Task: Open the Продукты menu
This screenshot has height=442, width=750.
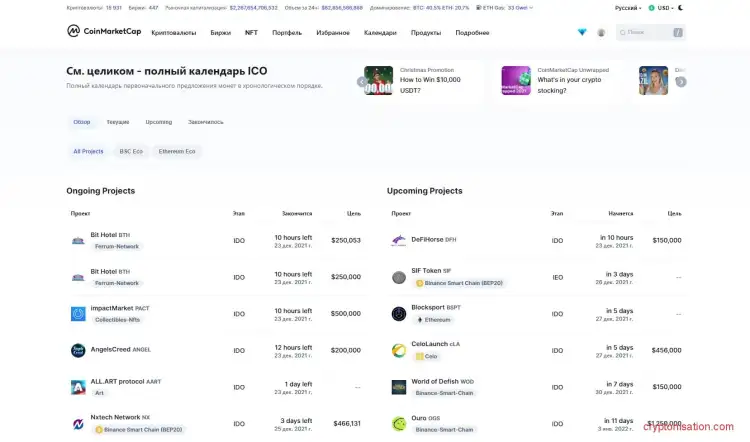Action: (426, 33)
